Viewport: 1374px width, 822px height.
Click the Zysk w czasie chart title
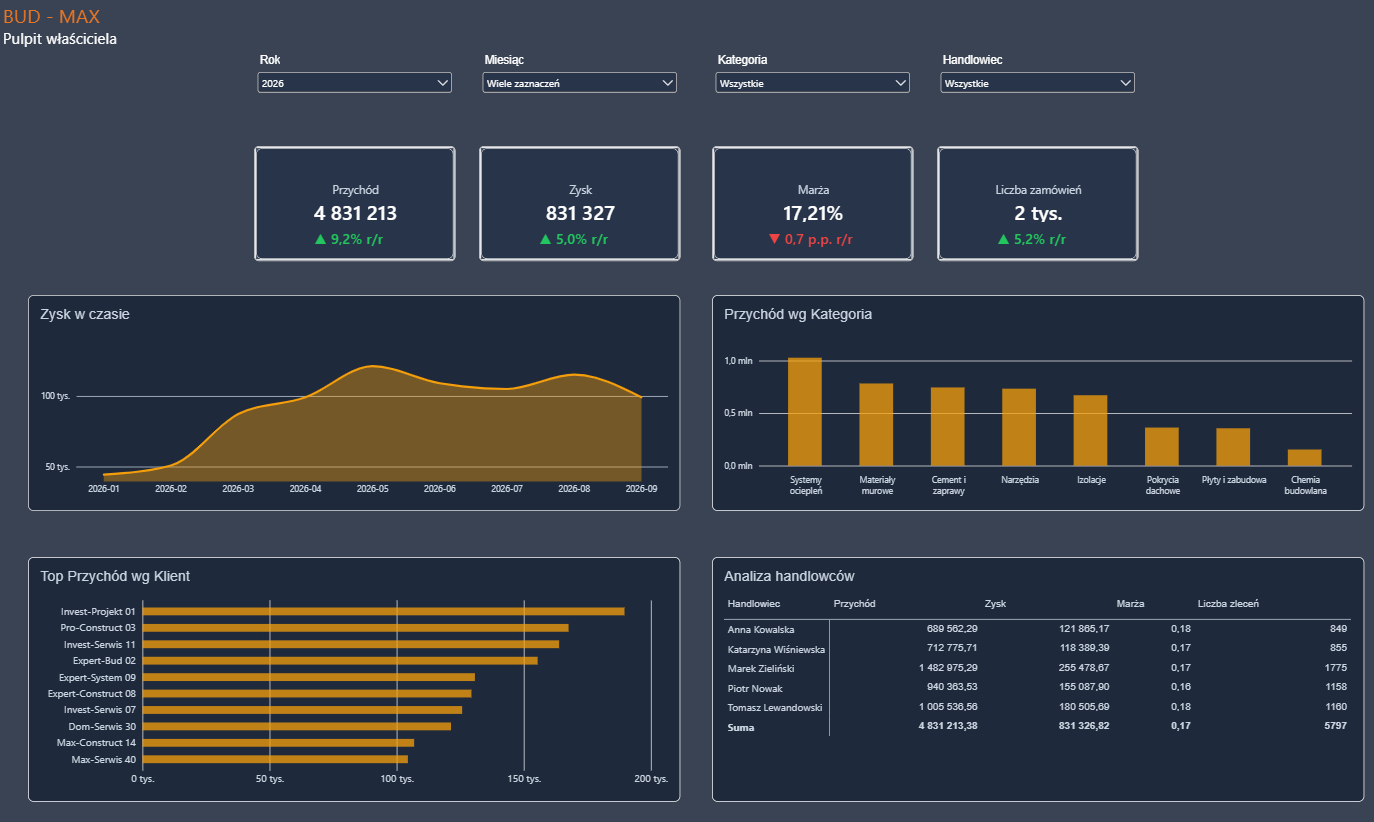pyautogui.click(x=85, y=314)
